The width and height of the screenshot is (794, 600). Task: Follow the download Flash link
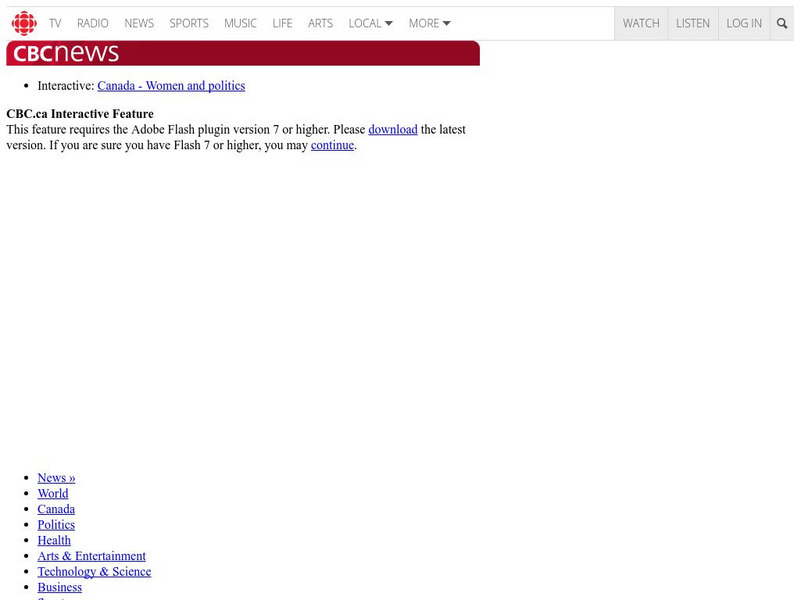coord(393,130)
